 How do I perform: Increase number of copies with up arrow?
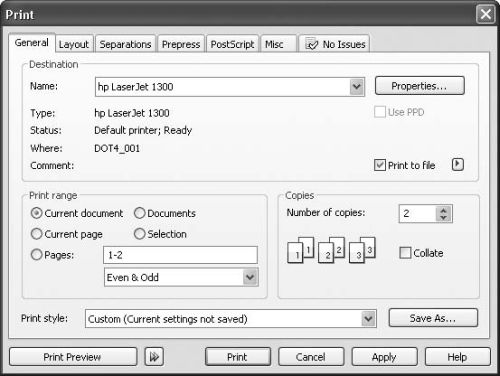click(x=443, y=210)
